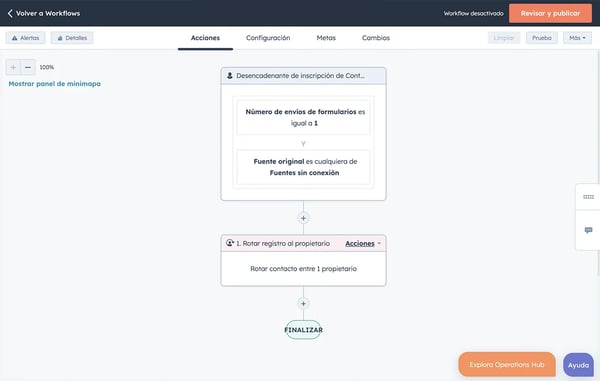This screenshot has height=381, width=600.
Task: Select Fuente original filter condition
Action: pos(303,167)
